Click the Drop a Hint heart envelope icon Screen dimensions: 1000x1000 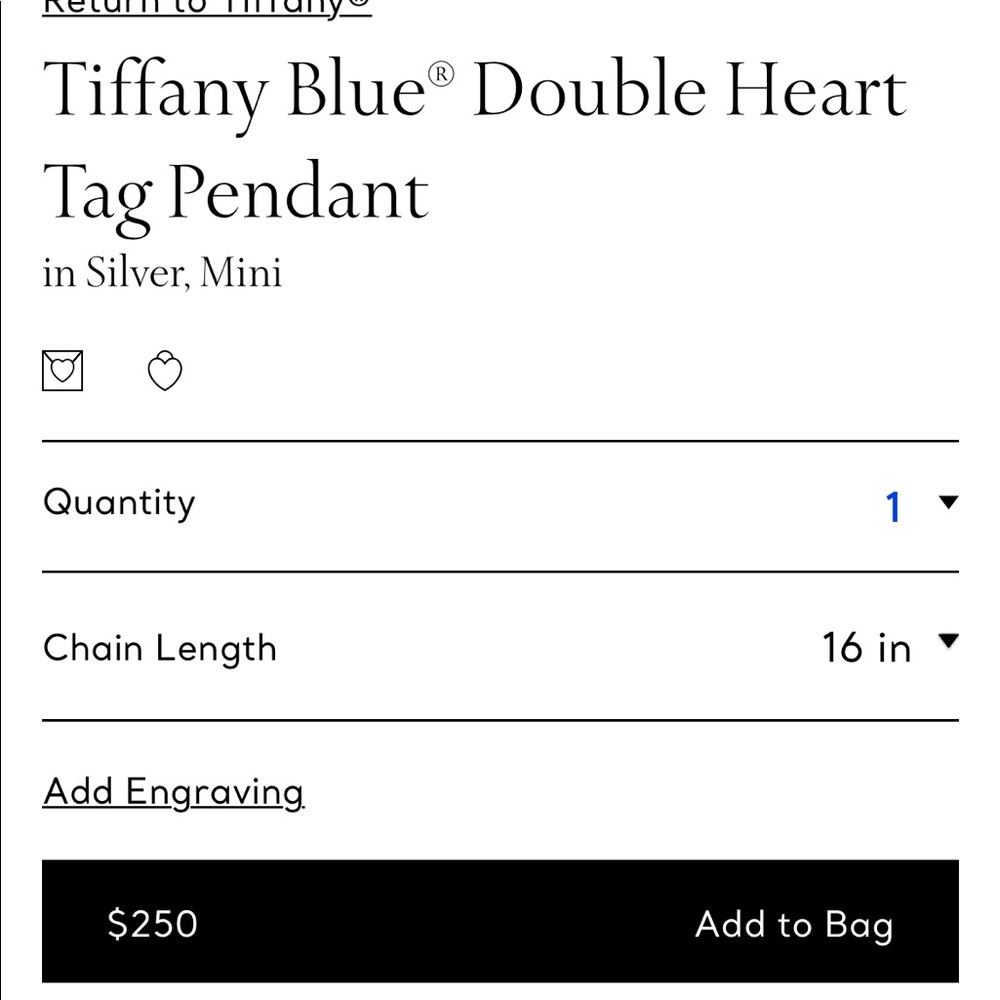62,371
